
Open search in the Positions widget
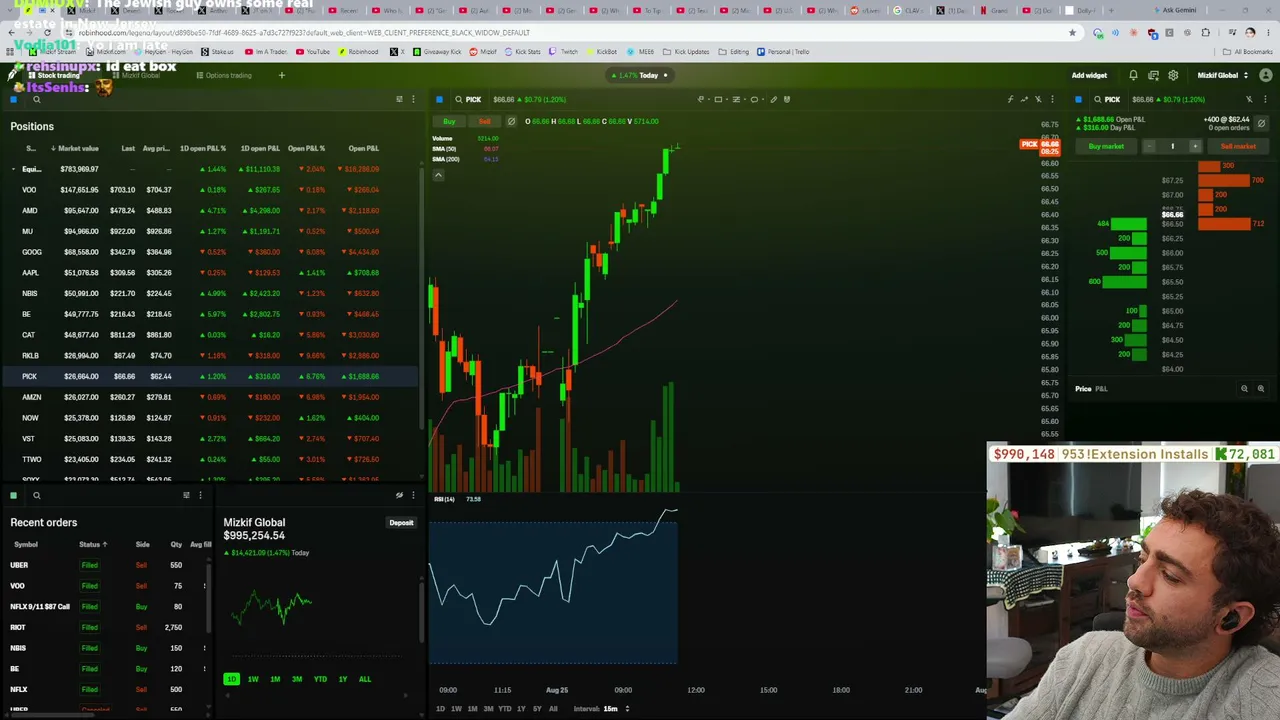[36, 99]
